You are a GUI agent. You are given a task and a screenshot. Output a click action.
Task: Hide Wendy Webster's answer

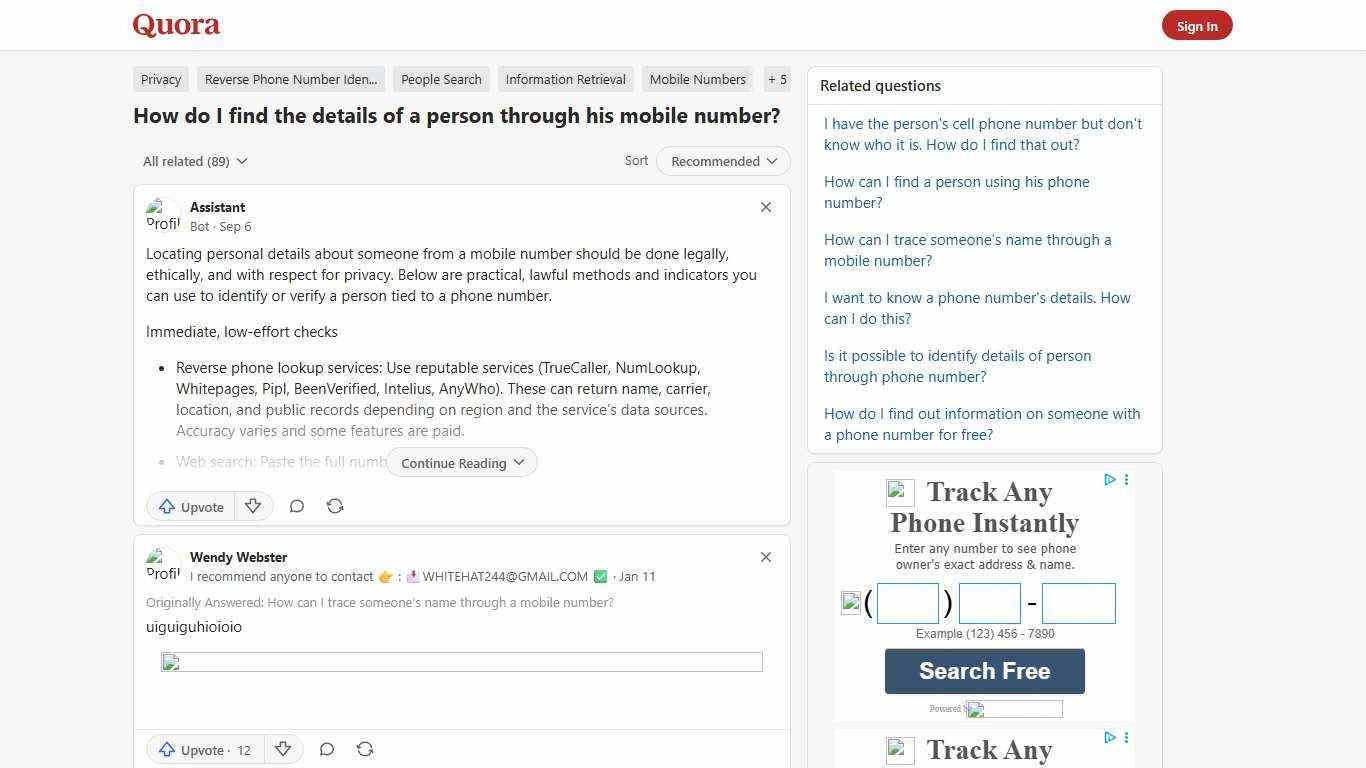[765, 557]
